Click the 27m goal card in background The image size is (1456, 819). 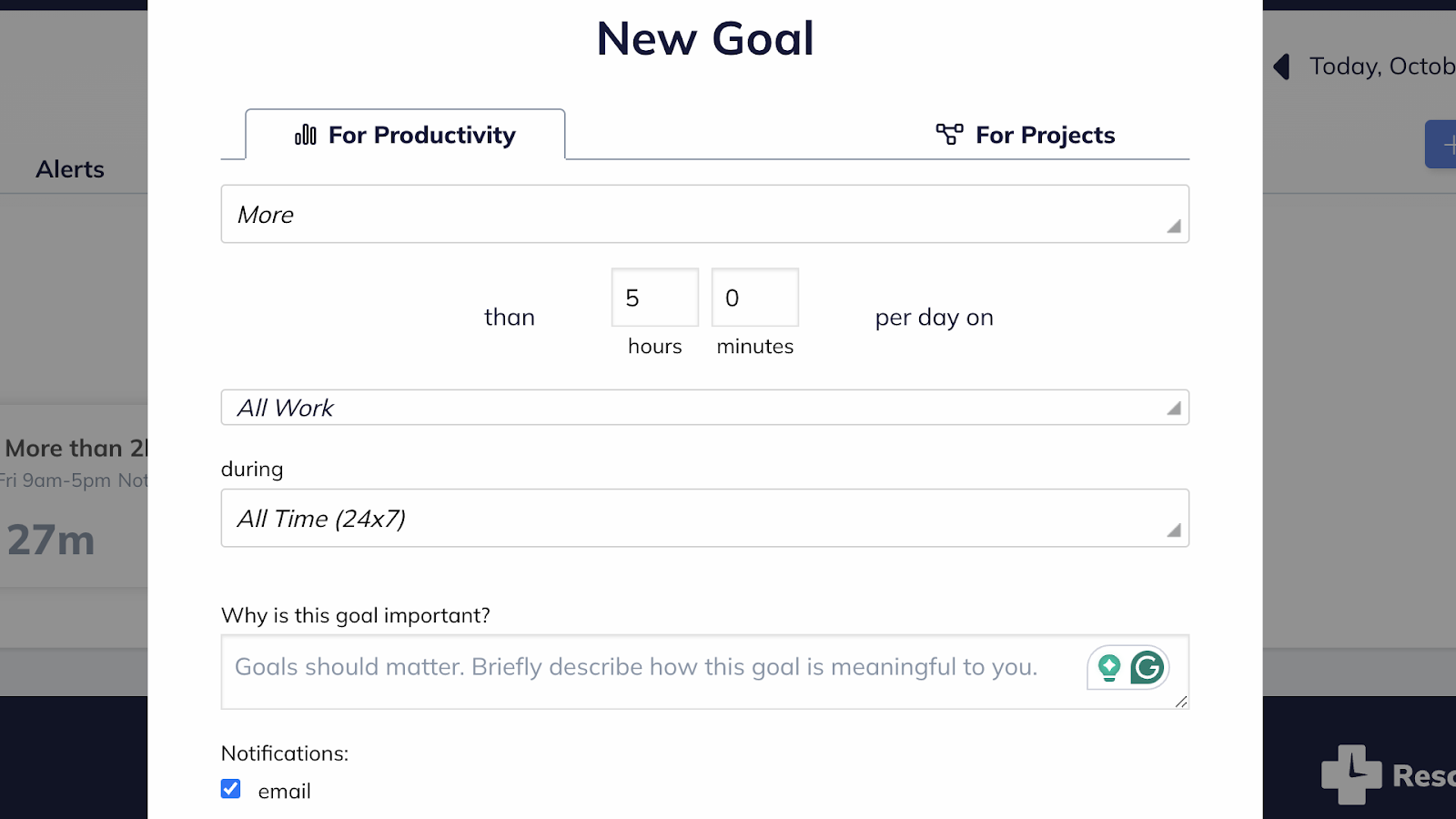coord(74,496)
